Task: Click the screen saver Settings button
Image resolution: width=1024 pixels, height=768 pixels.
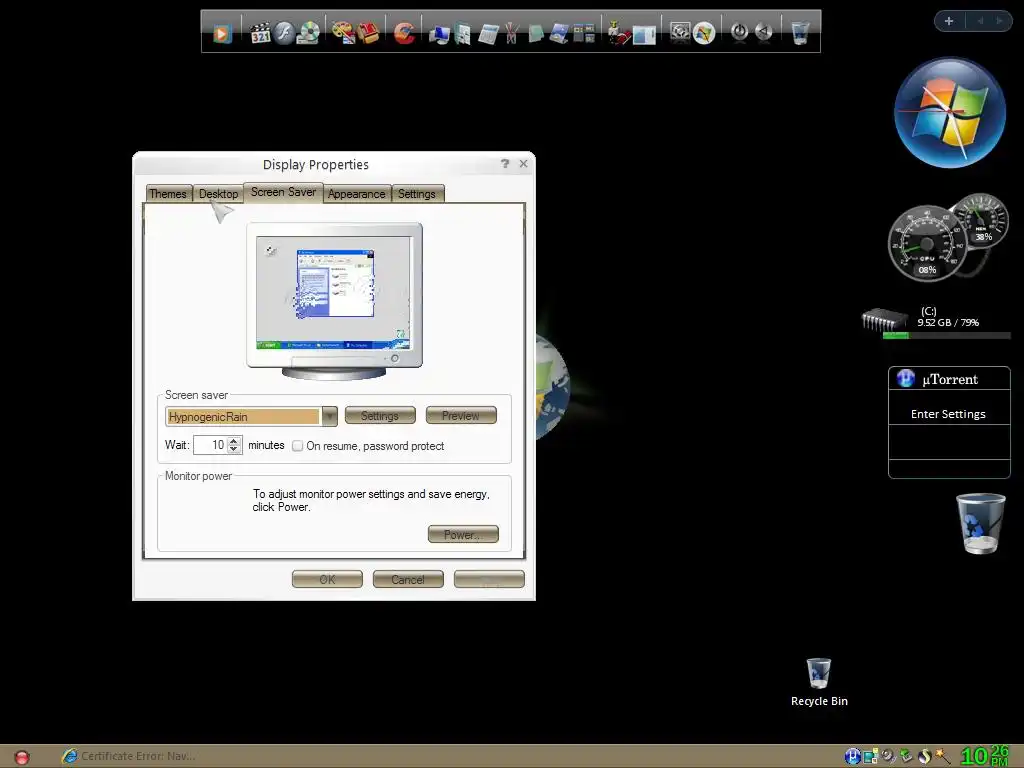Action: coord(380,416)
